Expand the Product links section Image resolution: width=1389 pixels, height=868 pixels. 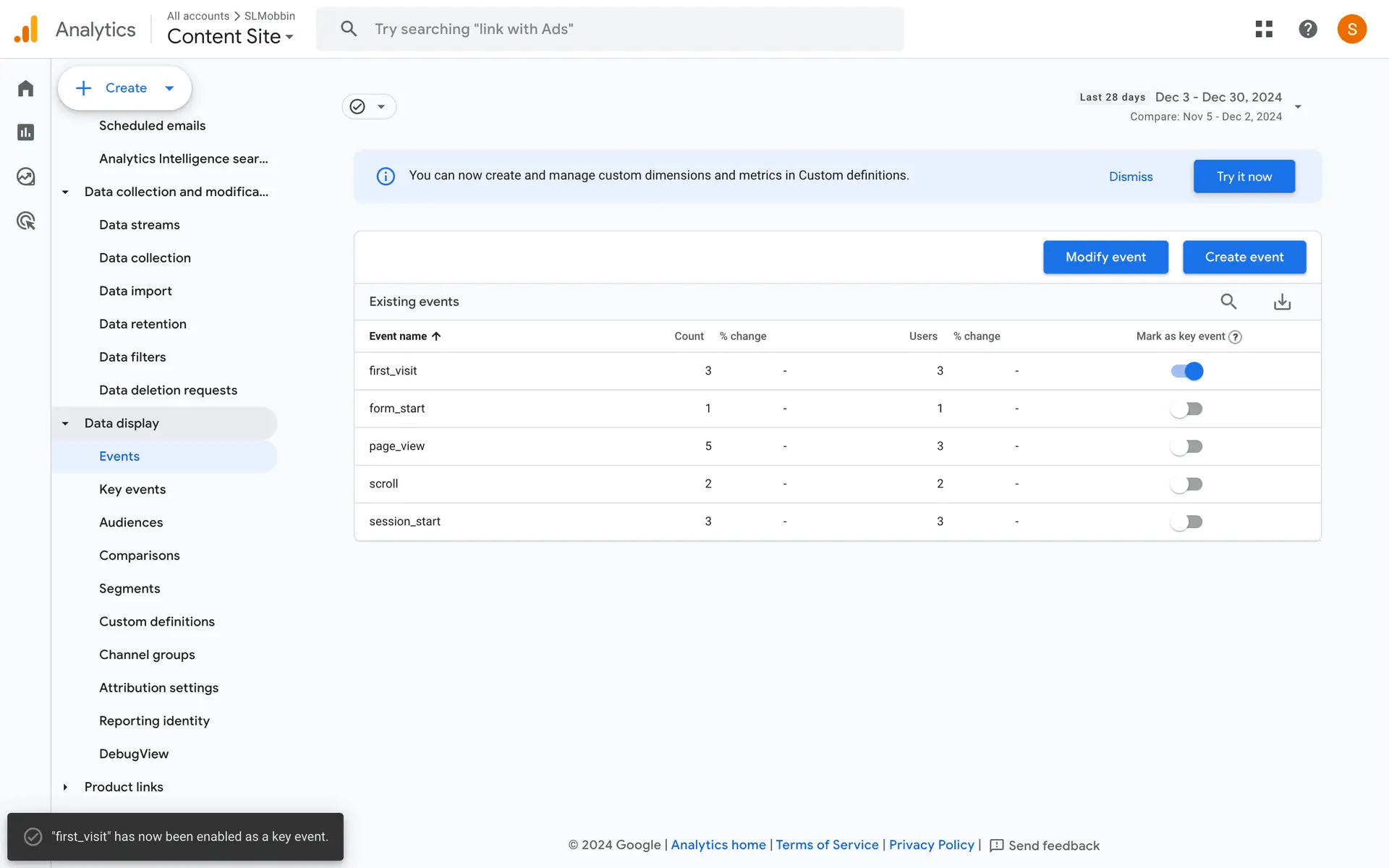(x=65, y=787)
